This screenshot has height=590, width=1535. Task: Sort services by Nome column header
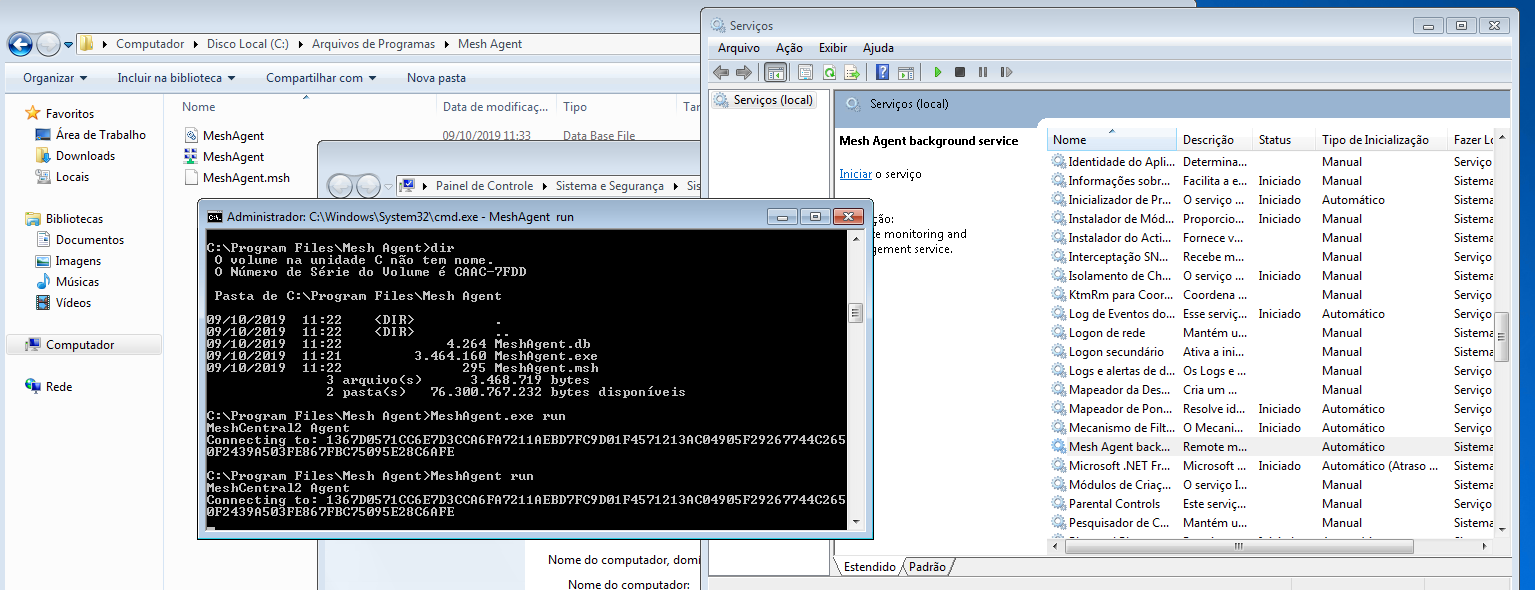pyautogui.click(x=1111, y=140)
